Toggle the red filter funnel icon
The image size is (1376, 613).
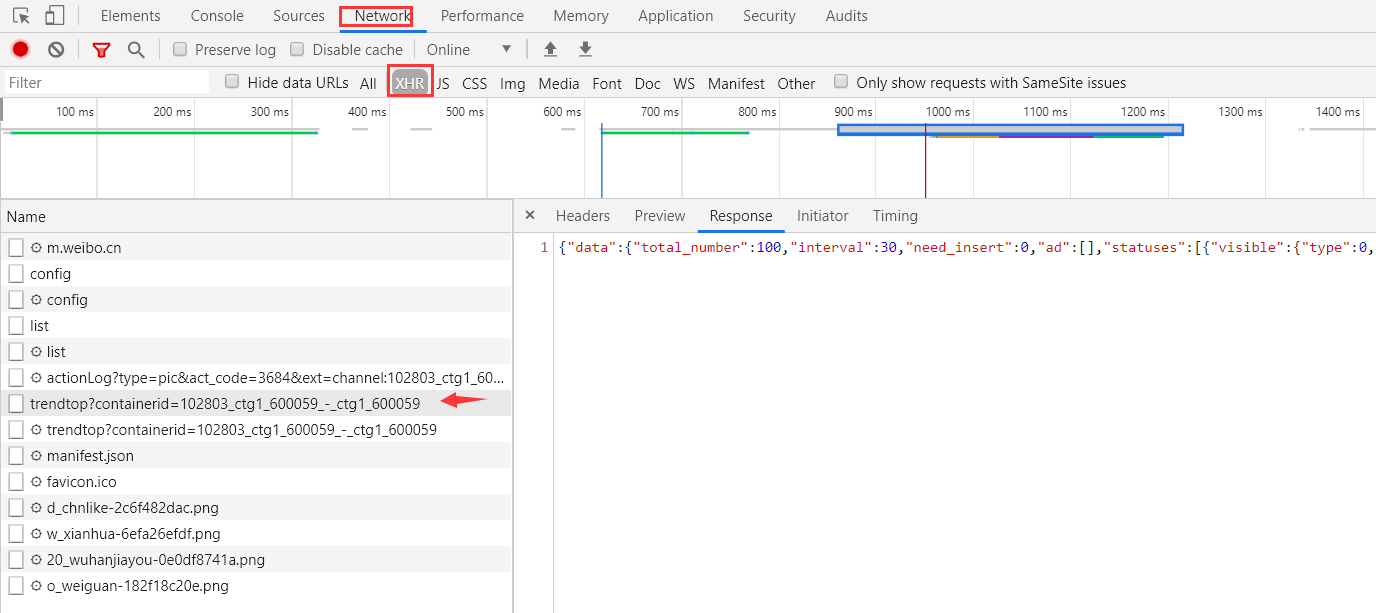(x=101, y=49)
